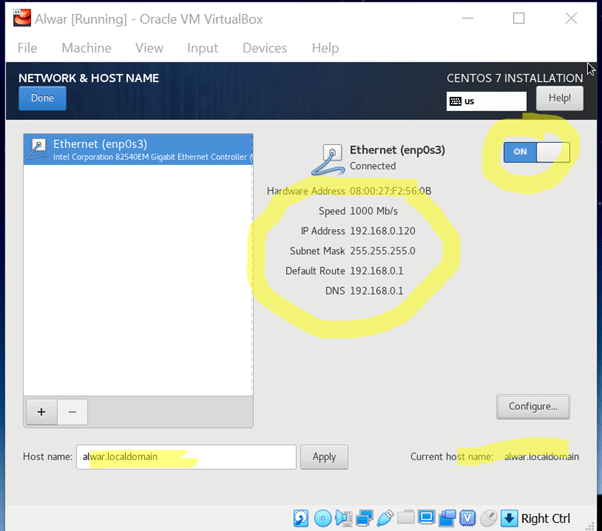Open the Devices menu
The image size is (602, 531).
point(264,48)
